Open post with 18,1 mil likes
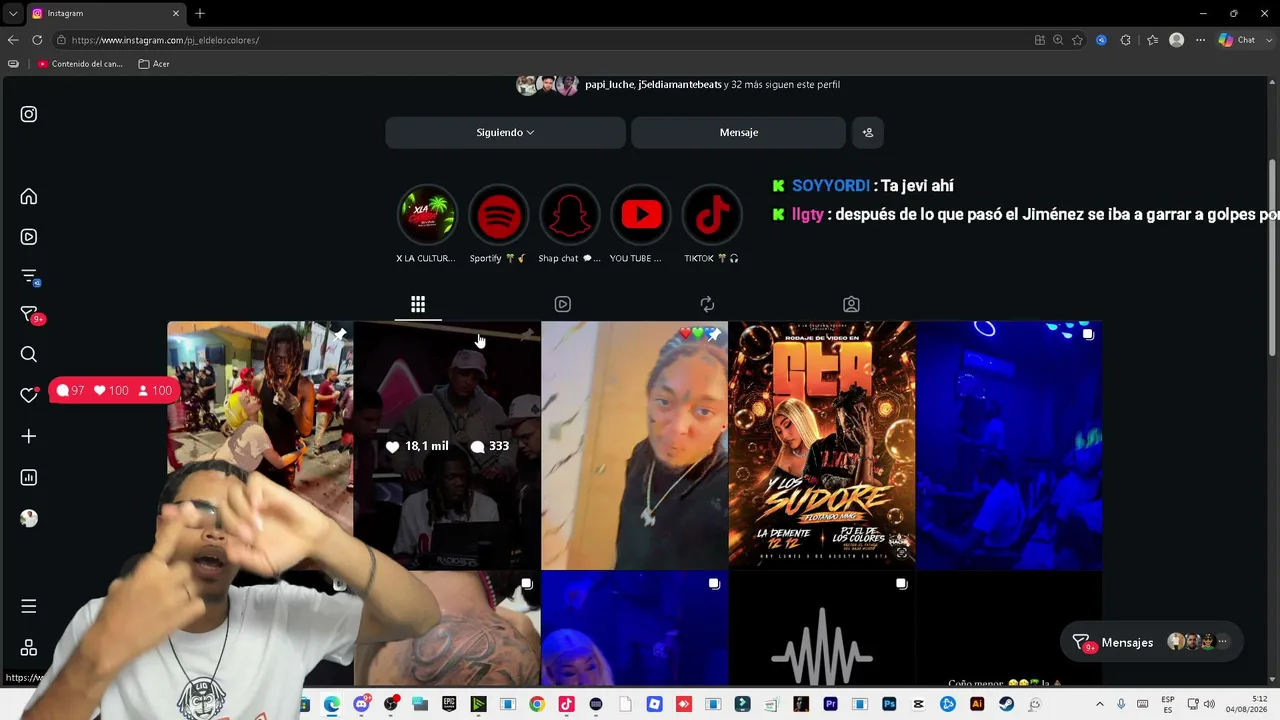Image resolution: width=1280 pixels, height=720 pixels. click(447, 445)
